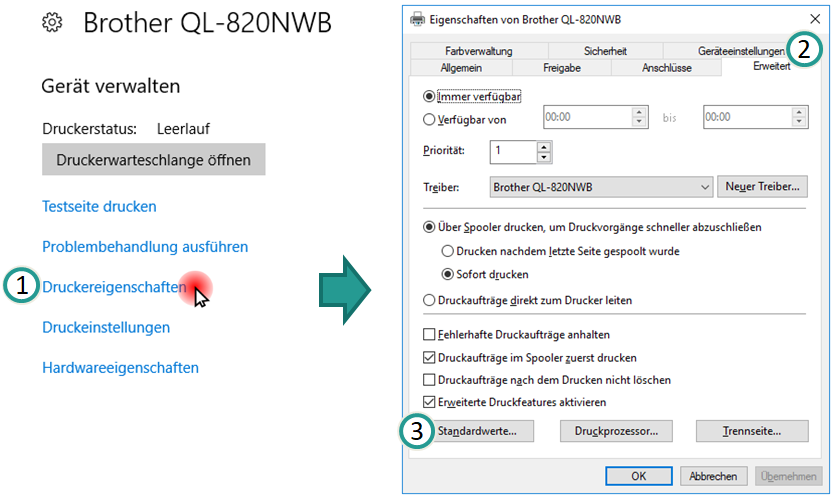
Task: Choose Druckaufträge direkt zum Drucker leiten
Action: pos(429,301)
